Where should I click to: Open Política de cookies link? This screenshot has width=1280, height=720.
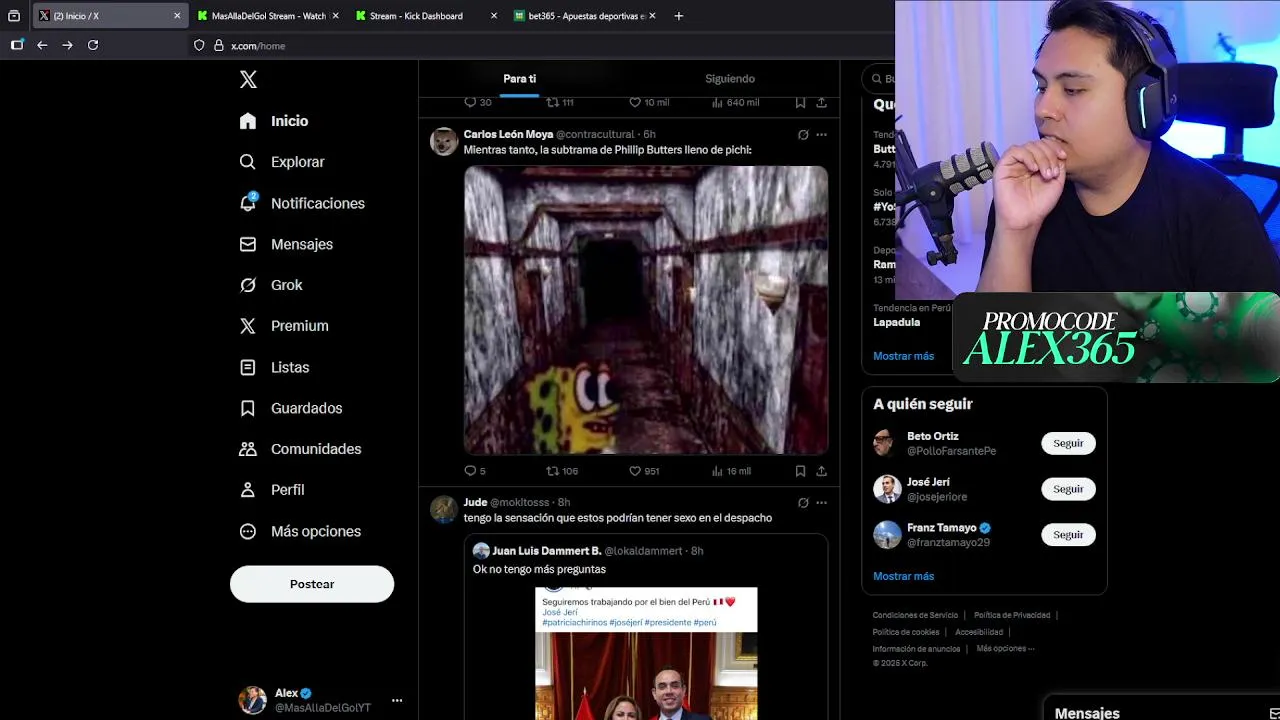[x=906, y=632]
